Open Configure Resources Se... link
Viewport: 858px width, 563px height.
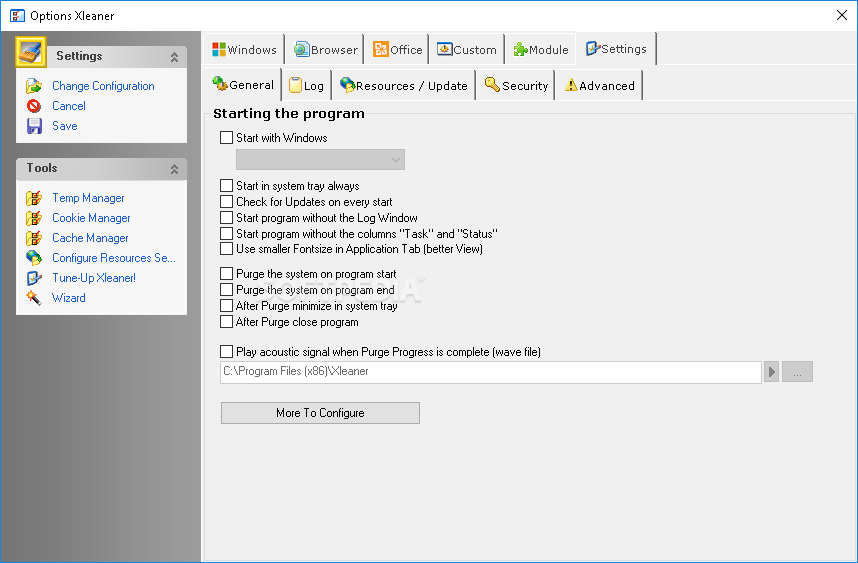click(x=114, y=258)
